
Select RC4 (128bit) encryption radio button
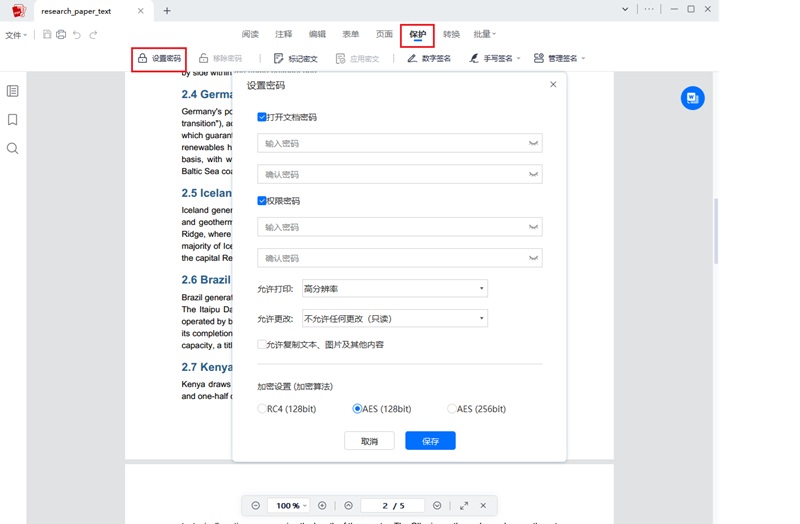pos(262,409)
